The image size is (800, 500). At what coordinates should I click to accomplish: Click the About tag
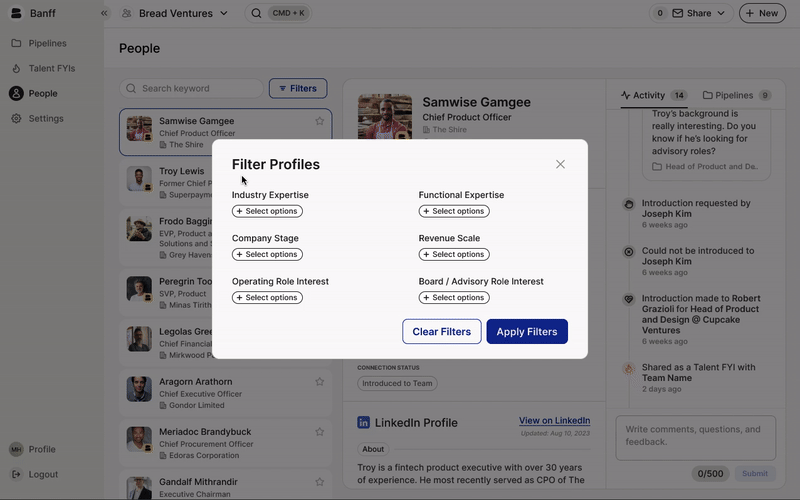(373, 449)
